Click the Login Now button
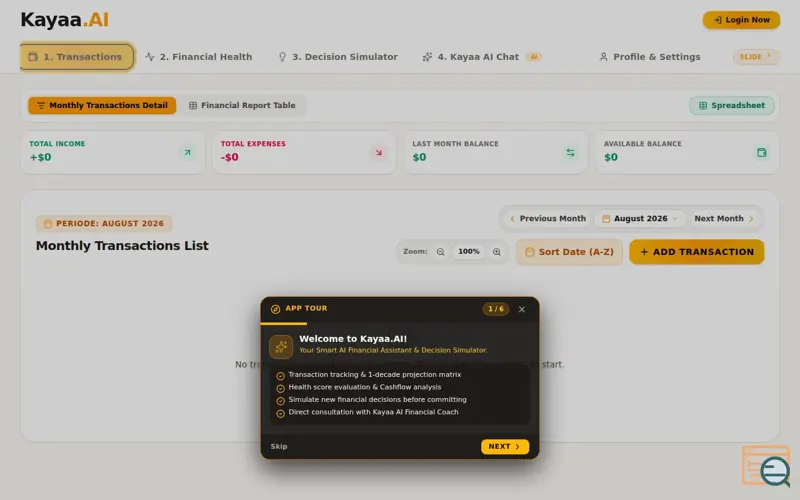This screenshot has height=500, width=800. tap(741, 20)
